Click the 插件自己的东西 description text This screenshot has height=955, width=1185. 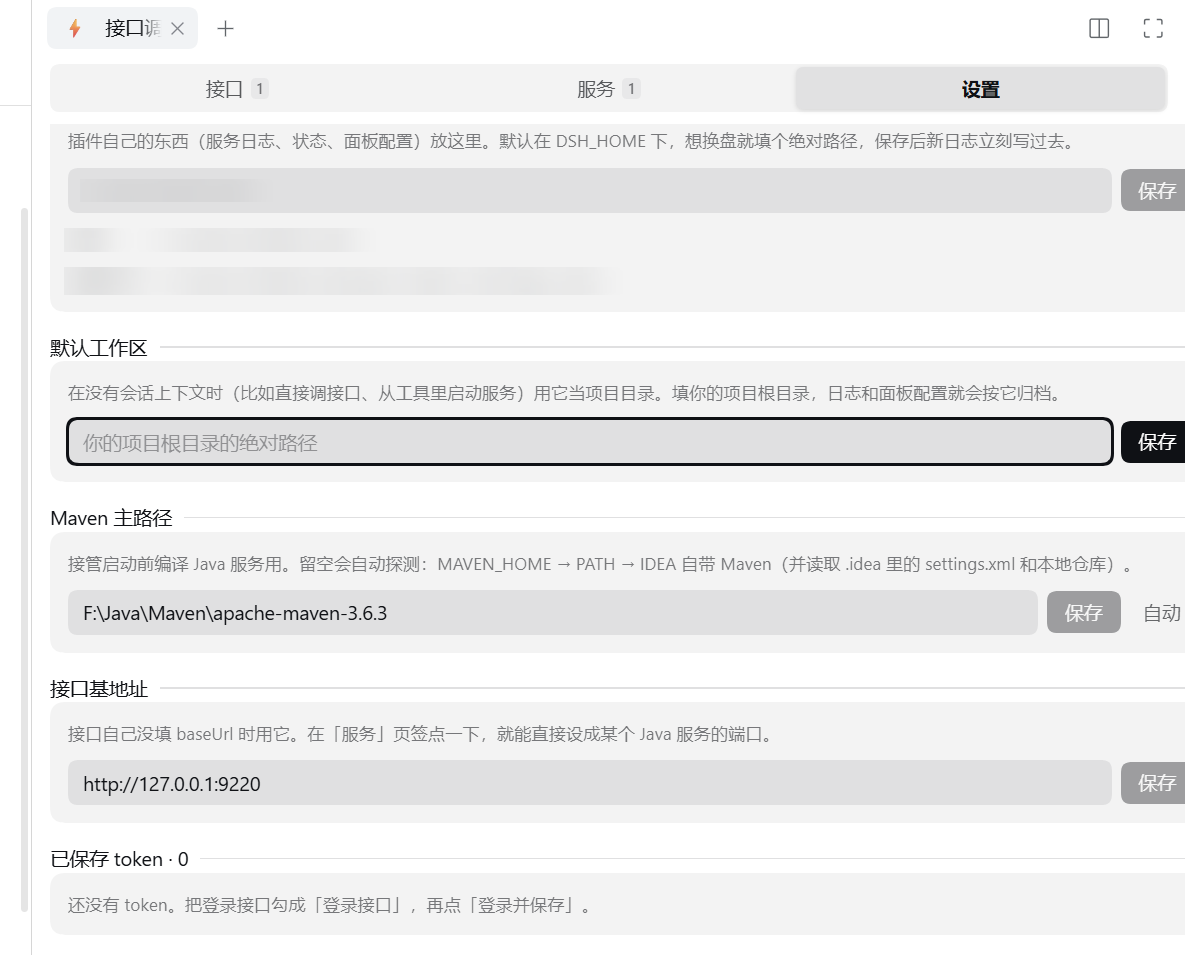click(x=572, y=141)
